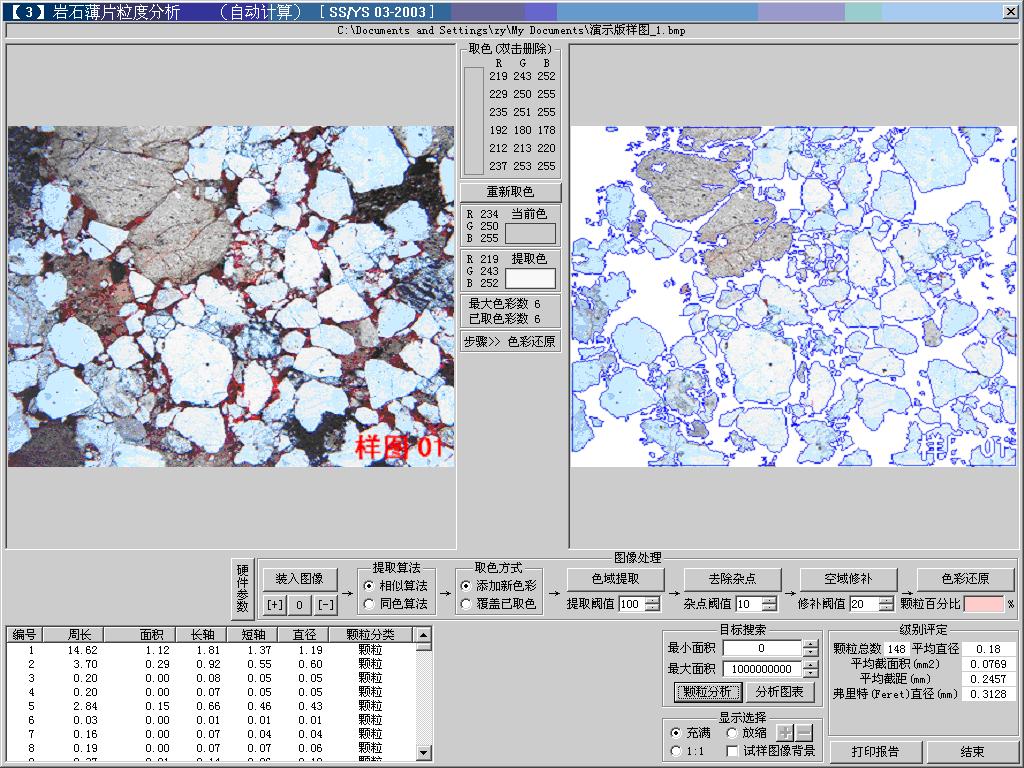Viewport: 1024px width, 768px height.
Task: Click the plus icon in 显示选择
Action: click(x=786, y=732)
